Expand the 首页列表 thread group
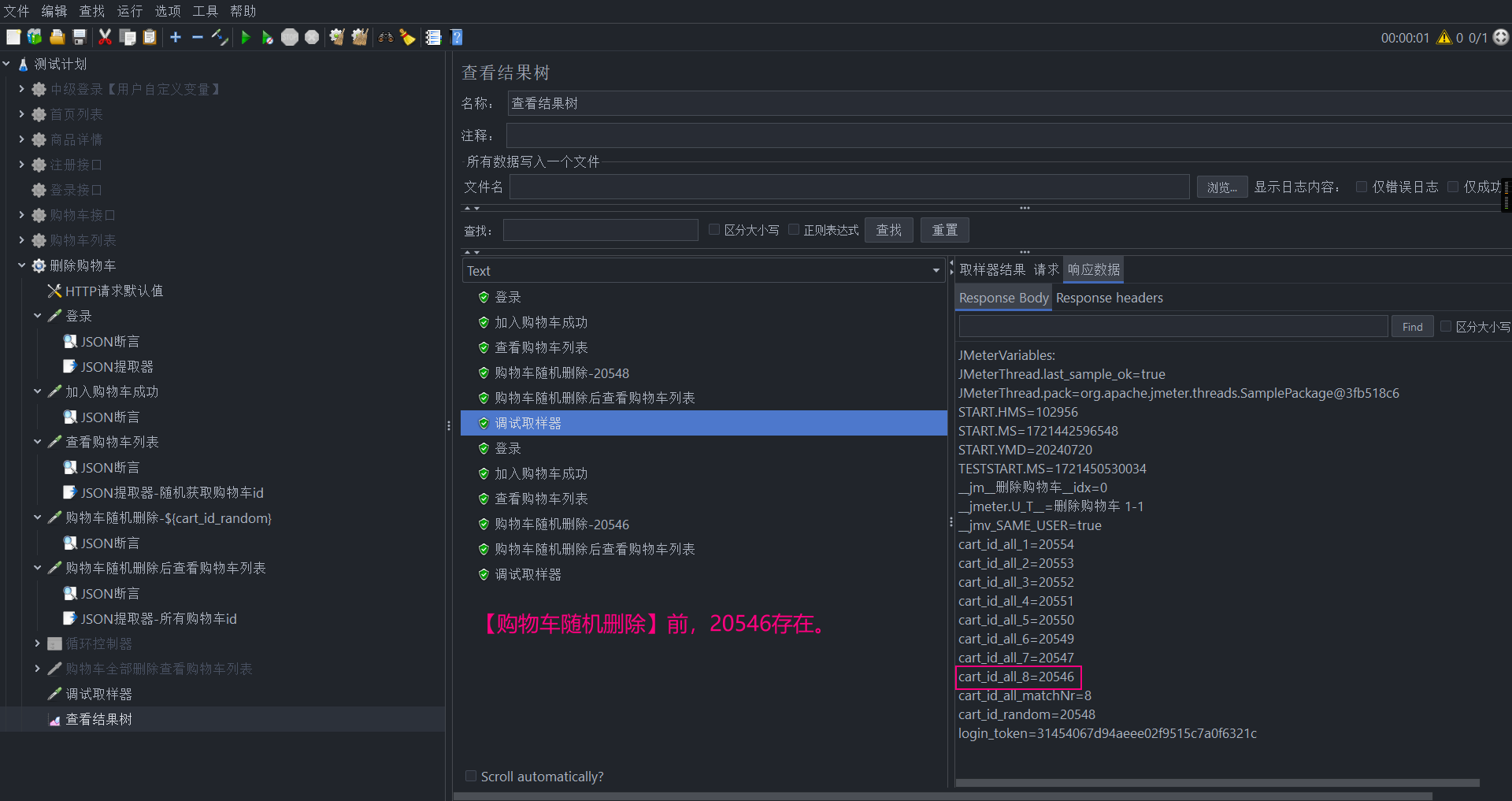The height and width of the screenshot is (801, 1512). tap(21, 114)
